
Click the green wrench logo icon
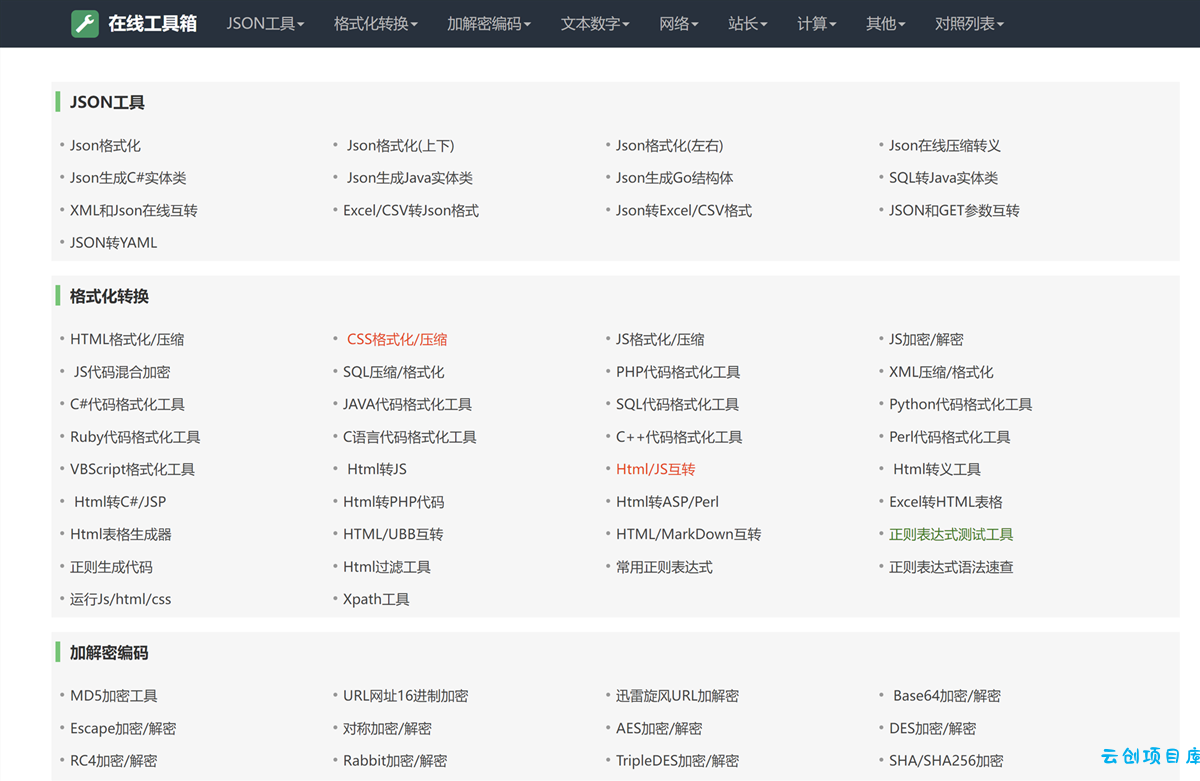pyautogui.click(x=85, y=24)
